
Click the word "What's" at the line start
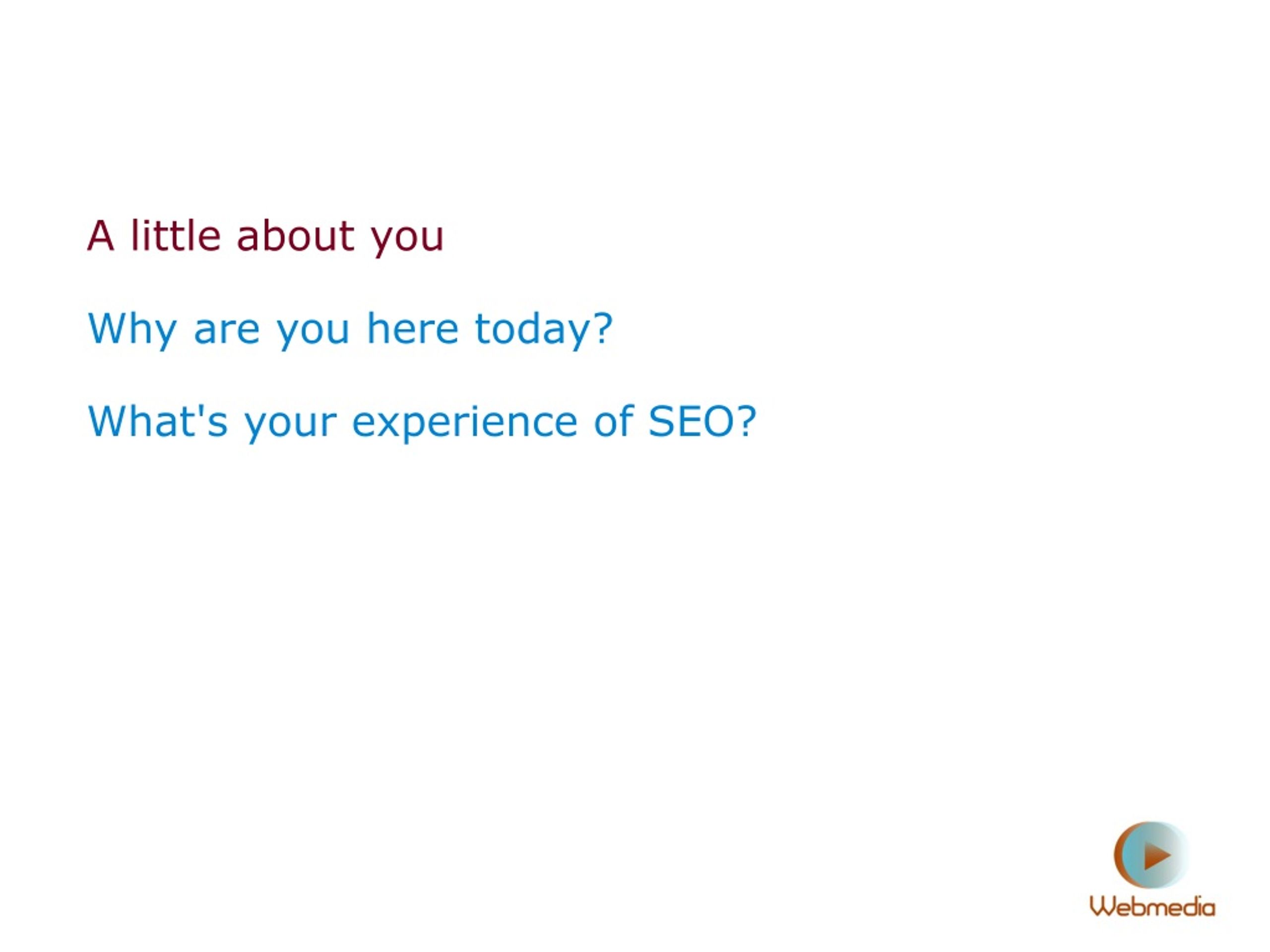pyautogui.click(x=158, y=421)
